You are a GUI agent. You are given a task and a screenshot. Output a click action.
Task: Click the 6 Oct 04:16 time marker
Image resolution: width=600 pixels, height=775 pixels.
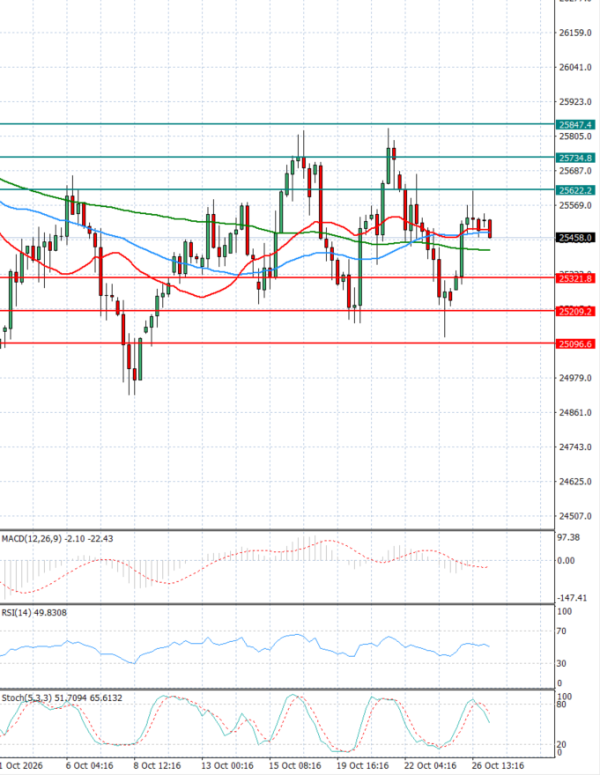coord(89,766)
